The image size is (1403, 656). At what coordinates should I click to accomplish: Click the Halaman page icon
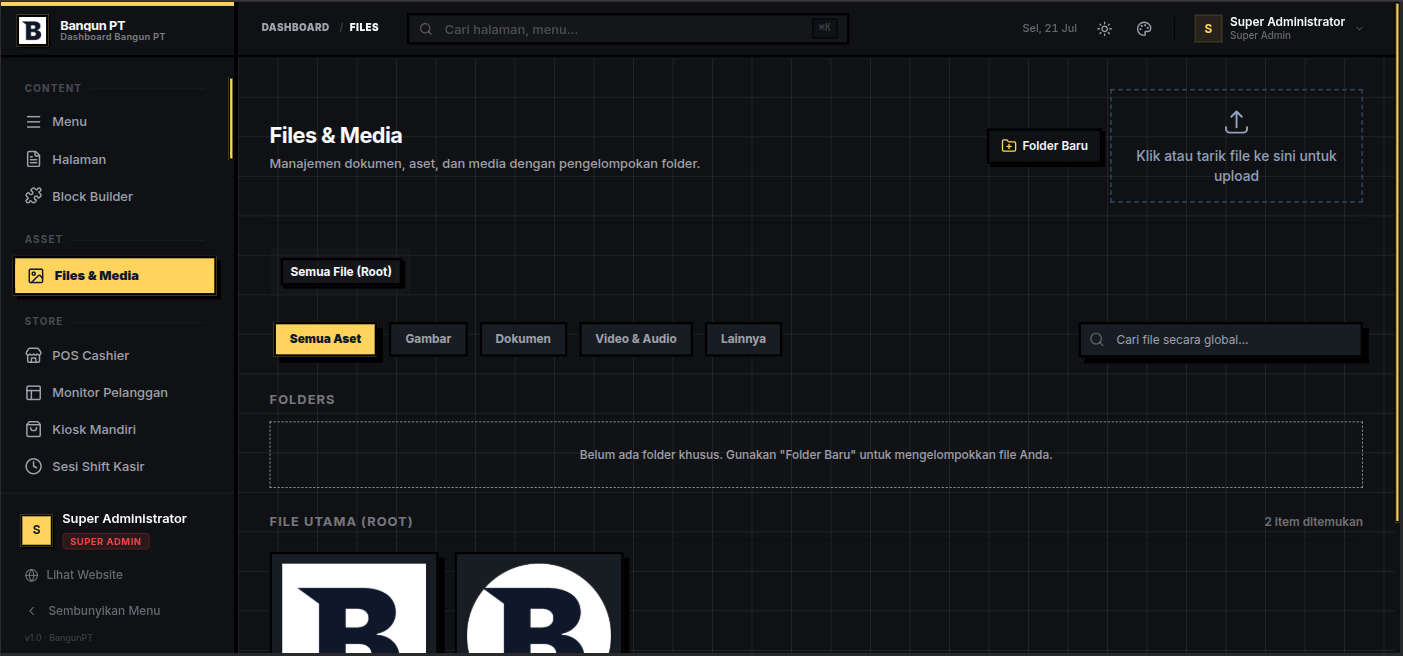click(x=33, y=159)
